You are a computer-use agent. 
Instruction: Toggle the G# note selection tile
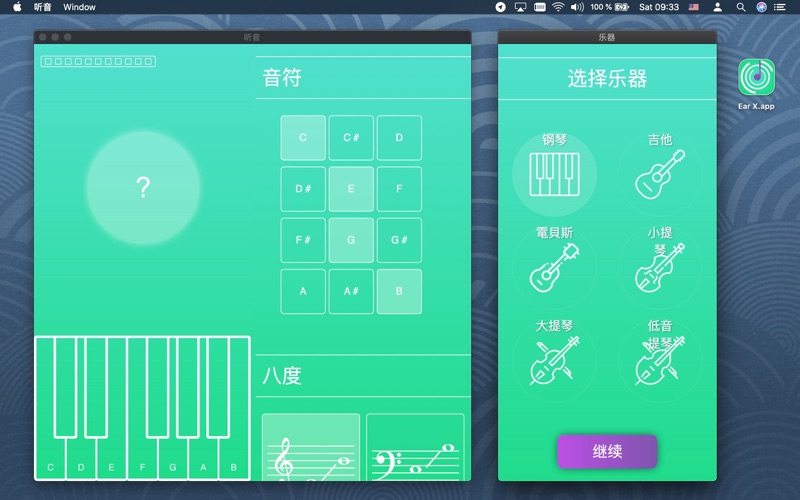399,240
